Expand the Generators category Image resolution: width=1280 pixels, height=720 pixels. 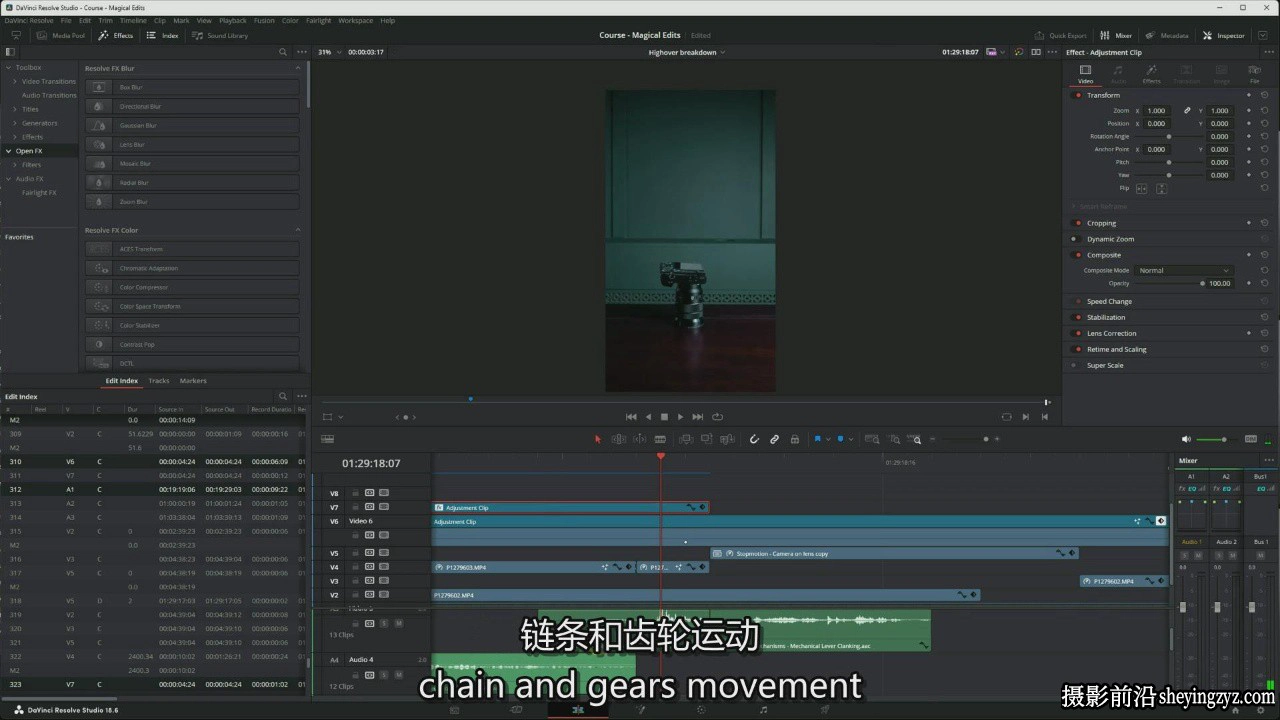[x=14, y=123]
